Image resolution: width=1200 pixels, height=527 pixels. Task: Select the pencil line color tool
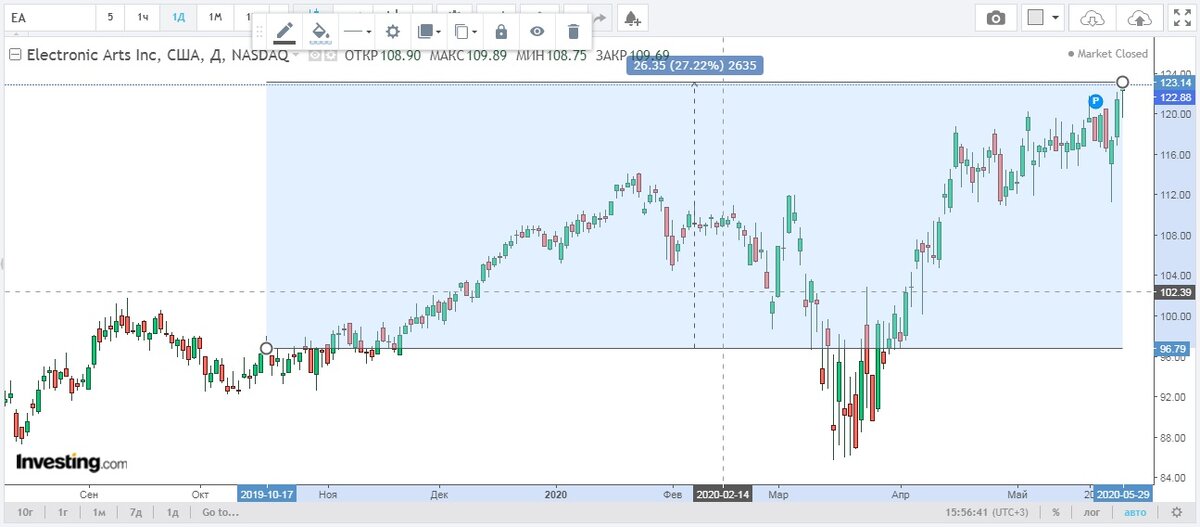285,31
